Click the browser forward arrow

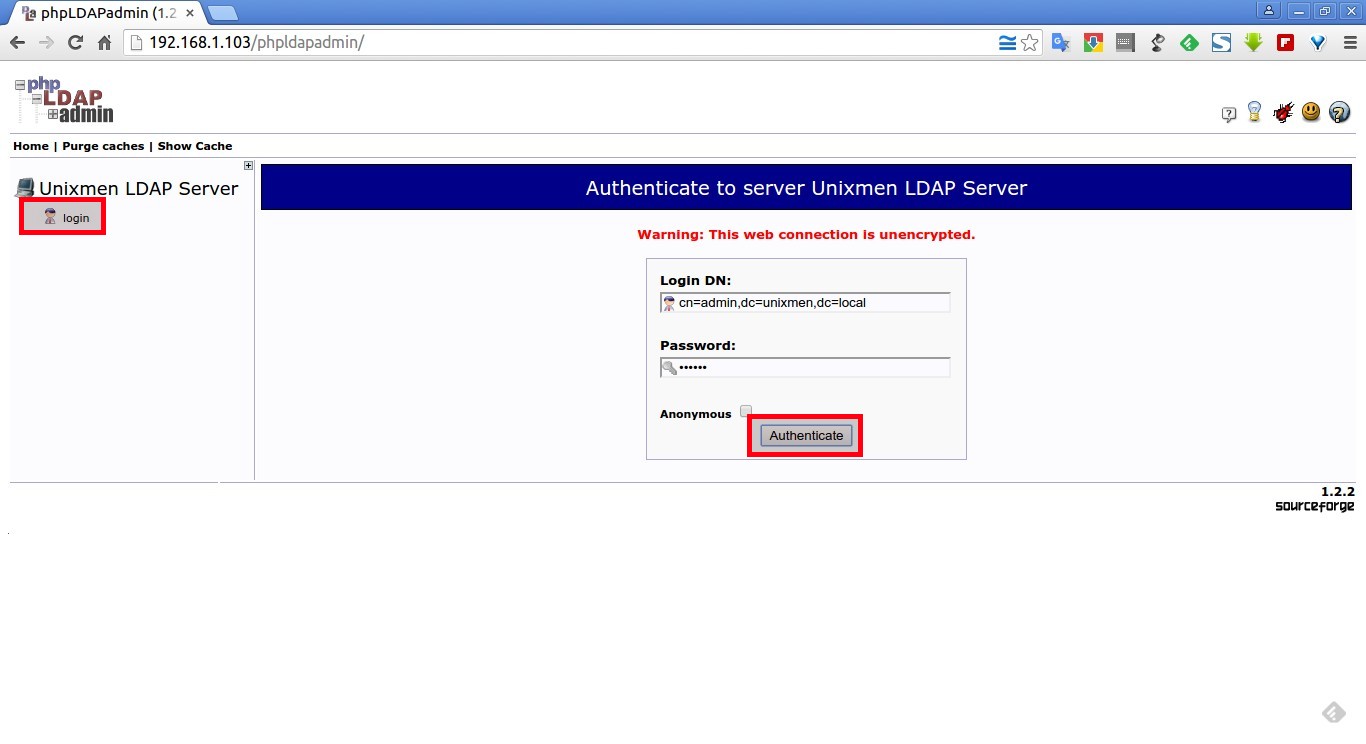click(x=46, y=43)
